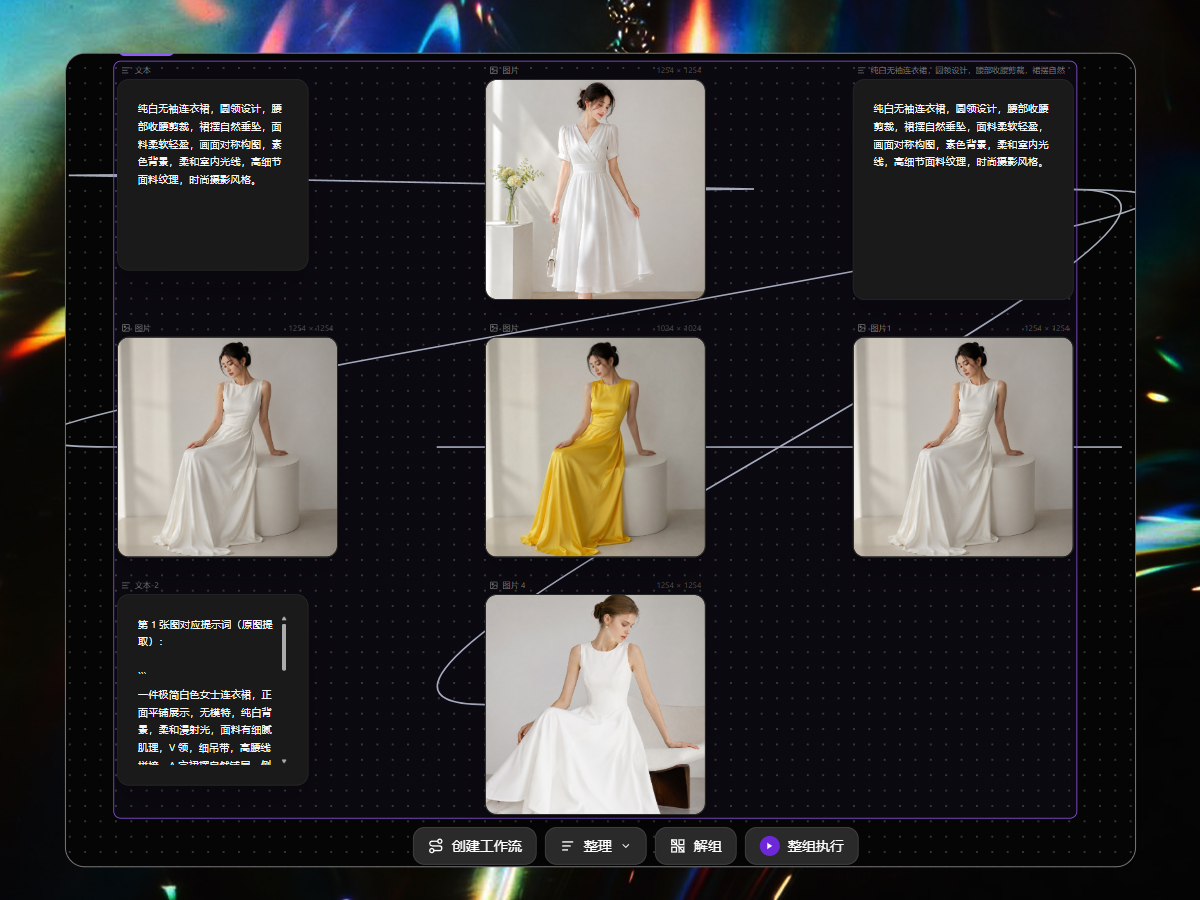Screen dimensions: 1200x900
Task: Select the seated white dress image below 文本 node
Action: coord(227,447)
